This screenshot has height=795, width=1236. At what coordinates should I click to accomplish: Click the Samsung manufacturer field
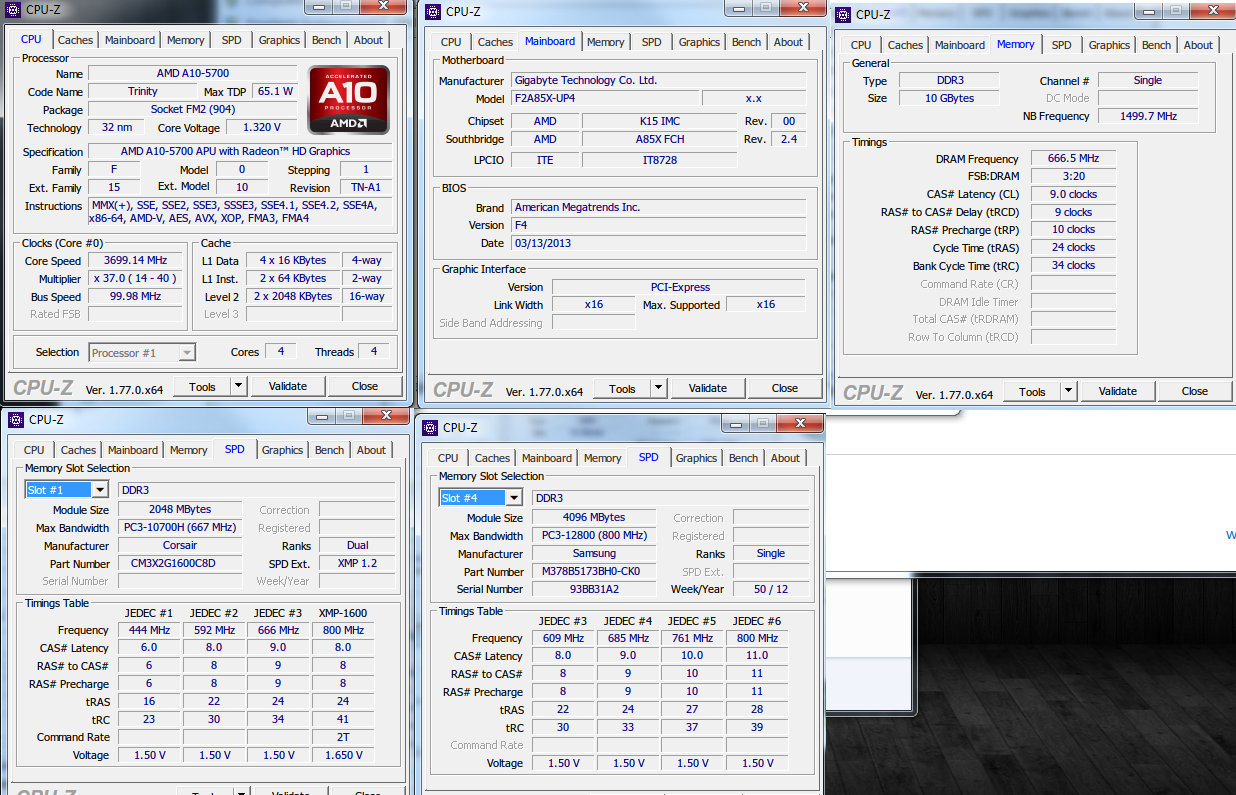(x=594, y=554)
